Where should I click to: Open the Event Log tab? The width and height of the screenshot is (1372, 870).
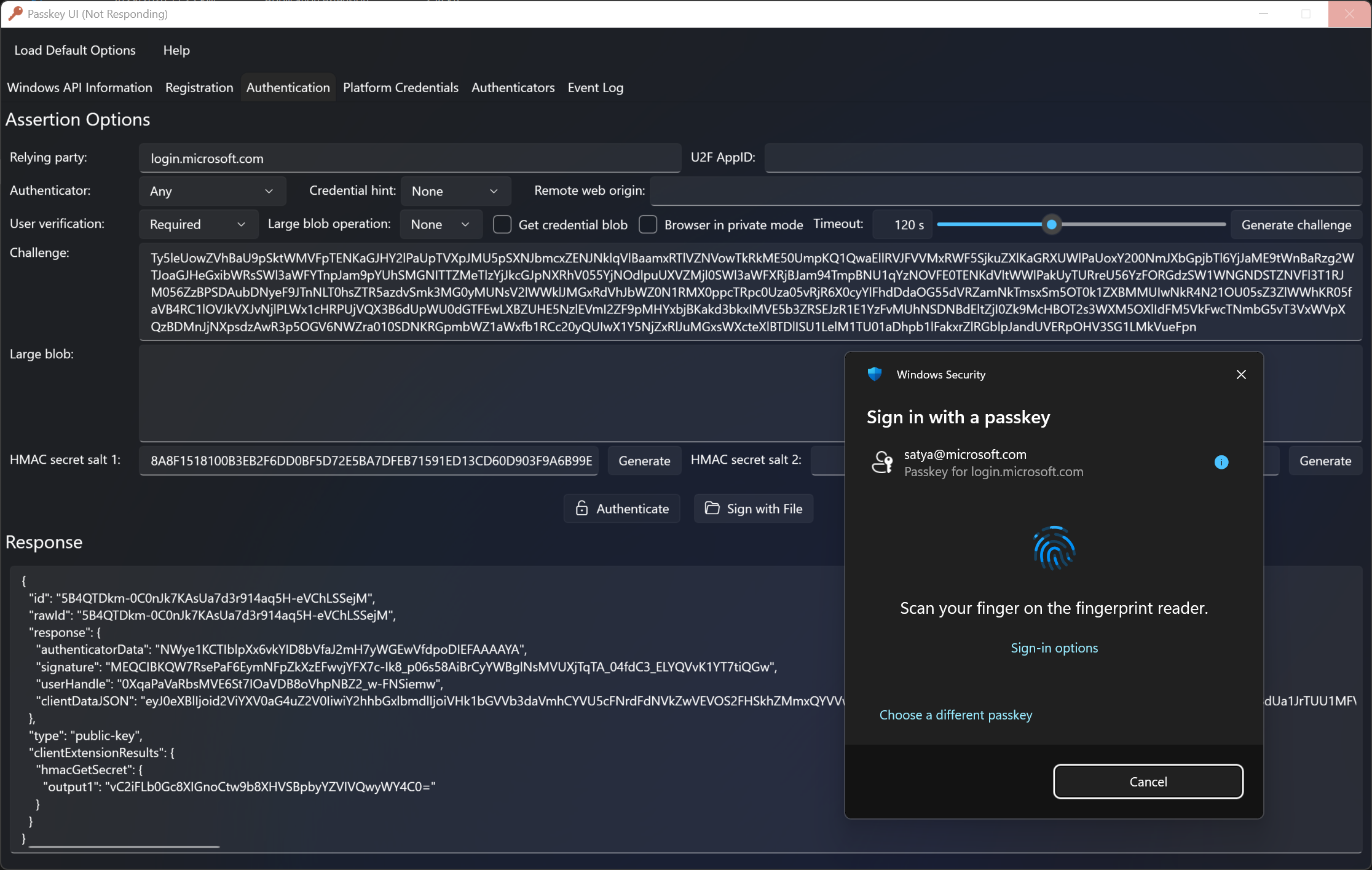pyautogui.click(x=596, y=88)
